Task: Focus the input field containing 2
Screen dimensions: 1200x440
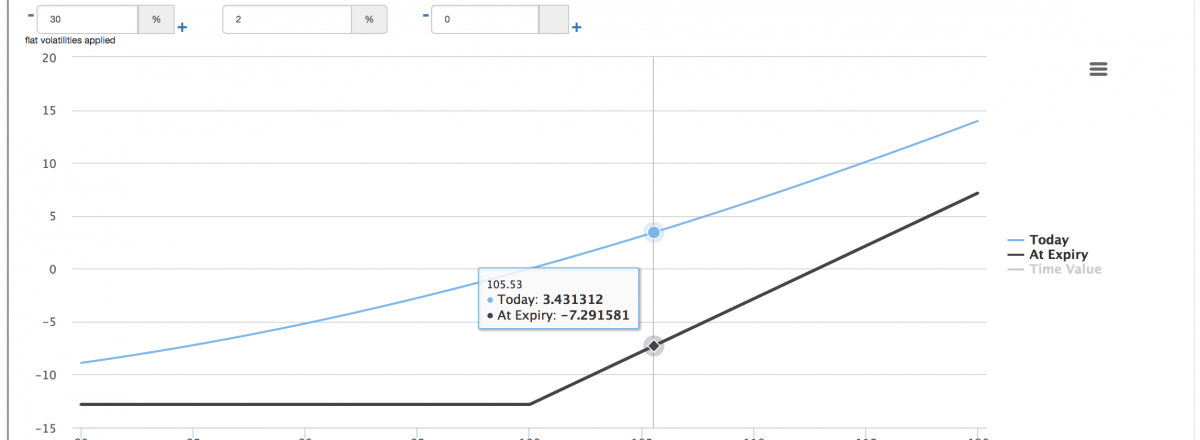Action: point(287,19)
